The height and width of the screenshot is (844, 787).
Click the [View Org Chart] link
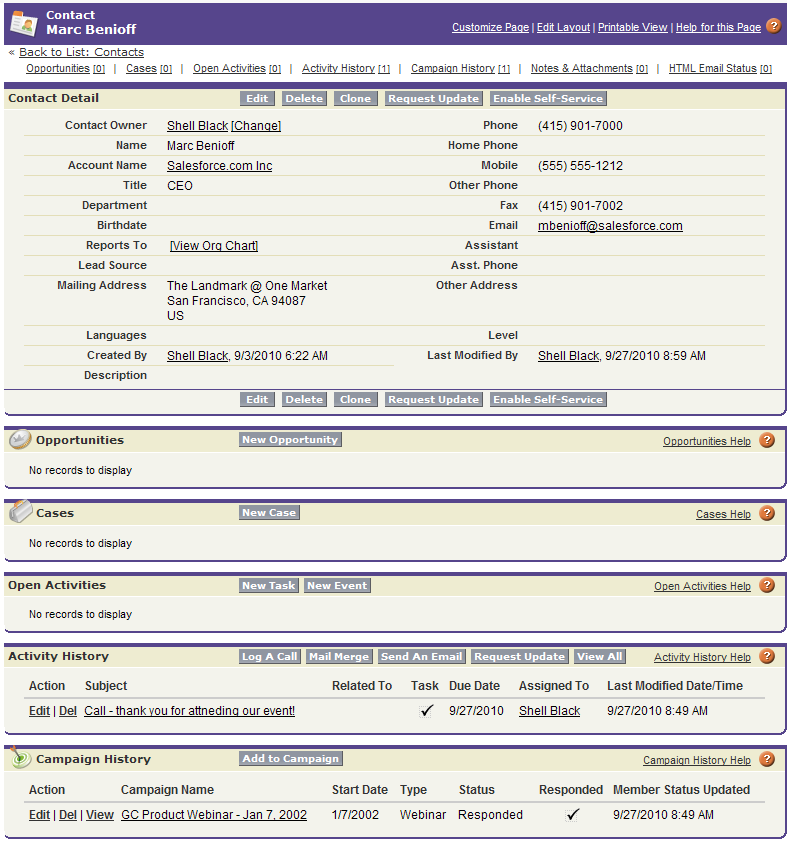(214, 245)
